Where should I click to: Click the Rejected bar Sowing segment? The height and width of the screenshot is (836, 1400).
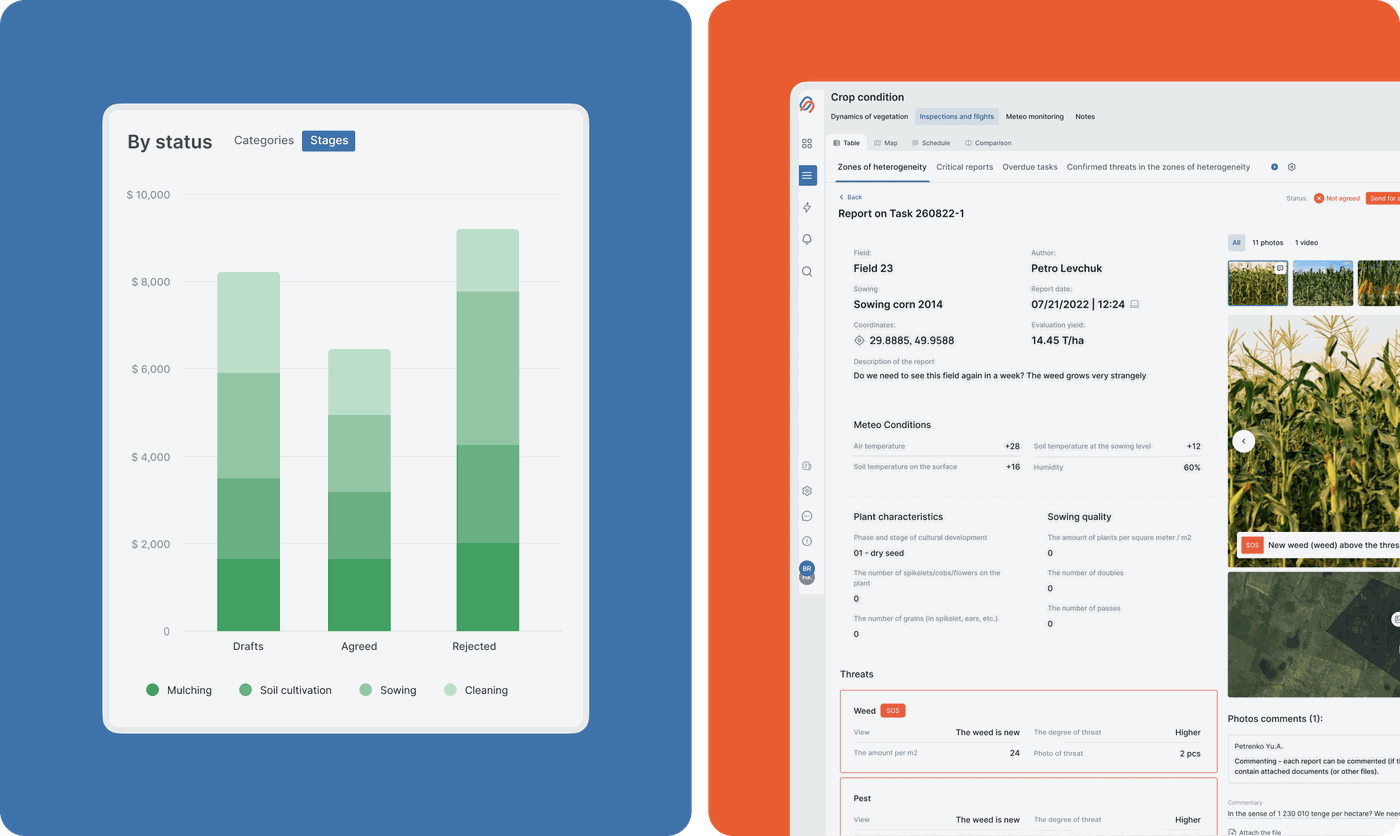488,368
